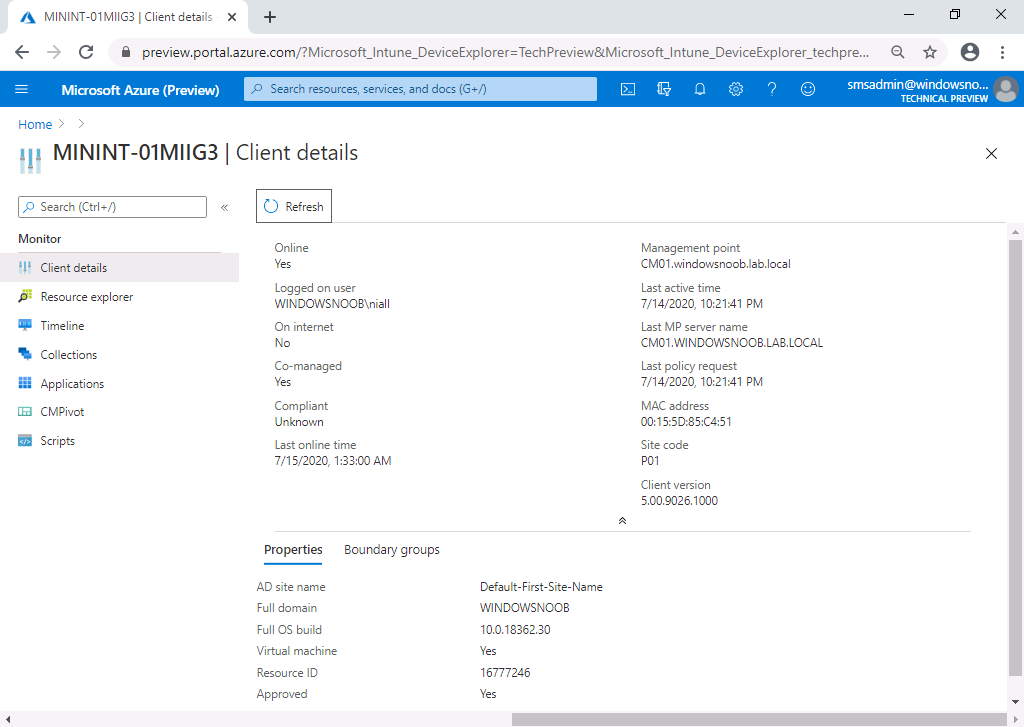Open the Azure portal hamburger menu
The height and width of the screenshot is (727, 1024).
pos(22,89)
